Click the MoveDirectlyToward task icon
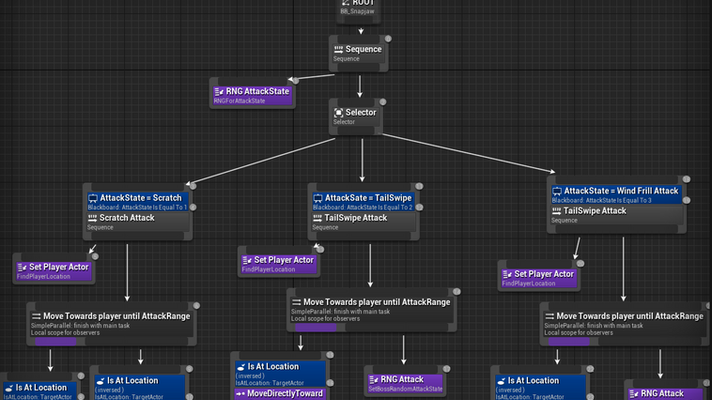 pos(241,394)
